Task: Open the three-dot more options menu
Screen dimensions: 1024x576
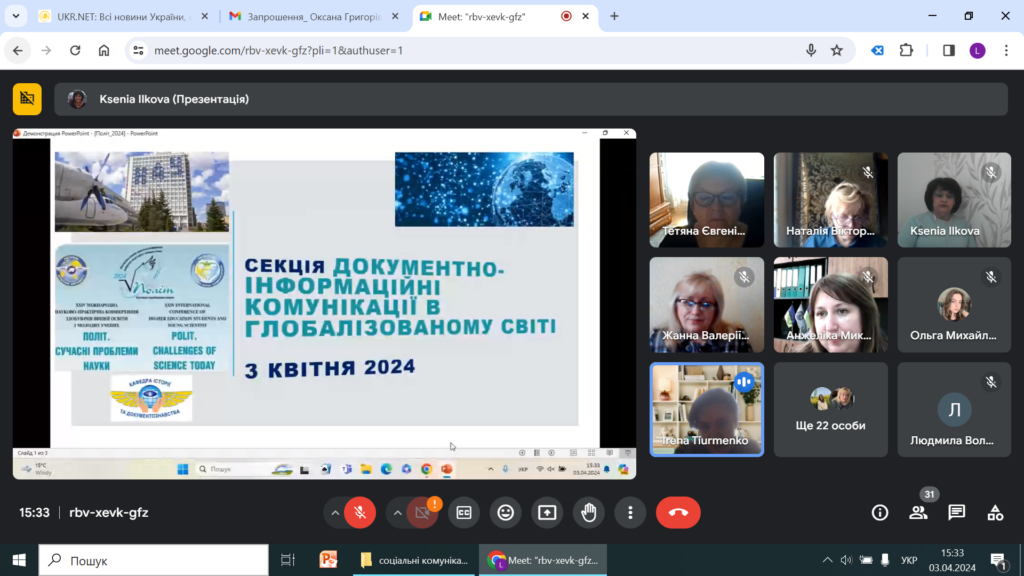Action: click(630, 513)
